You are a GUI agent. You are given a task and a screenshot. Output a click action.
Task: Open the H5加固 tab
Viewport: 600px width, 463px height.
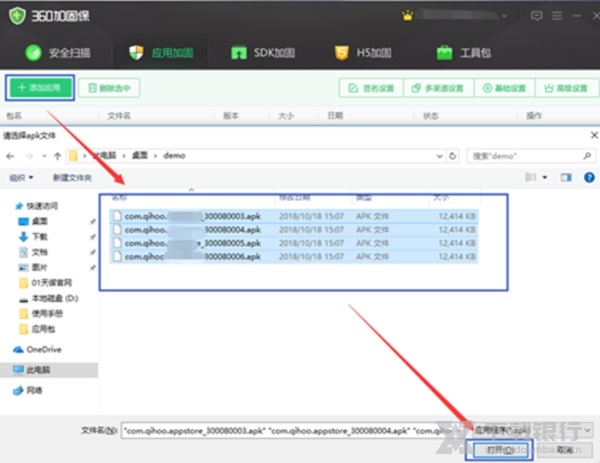[x=363, y=53]
